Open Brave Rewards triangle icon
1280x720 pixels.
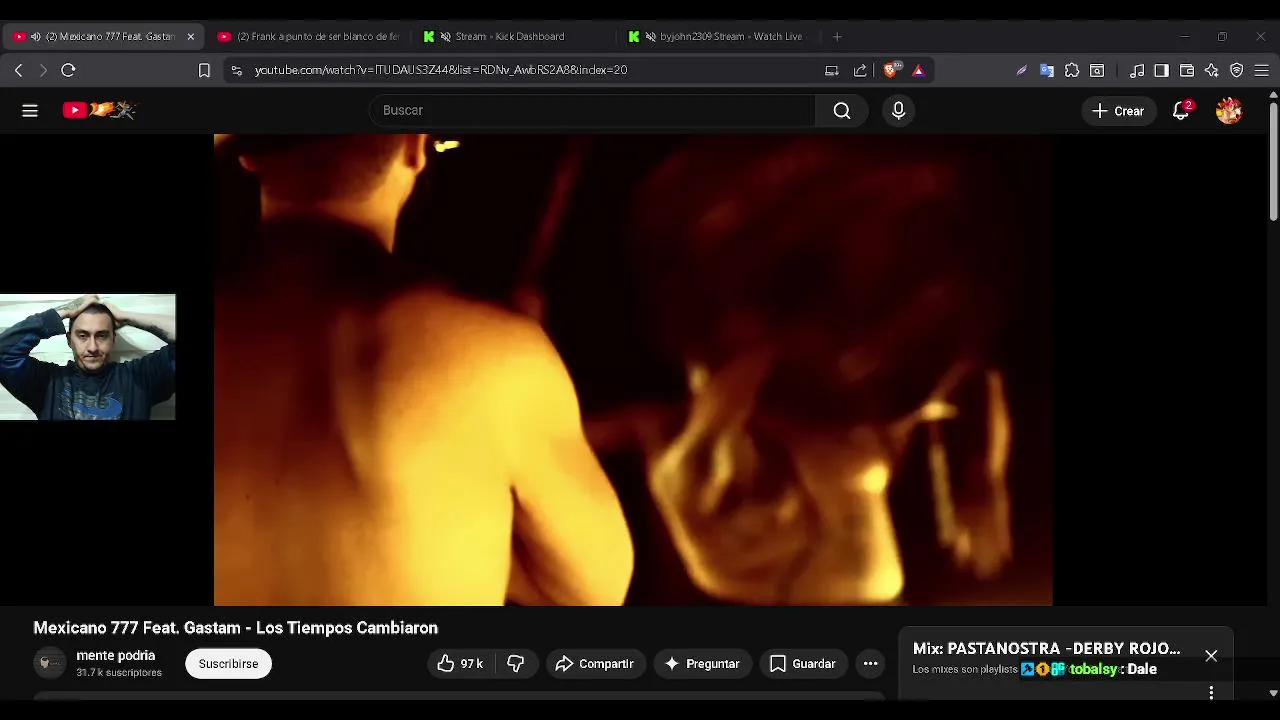coord(918,70)
